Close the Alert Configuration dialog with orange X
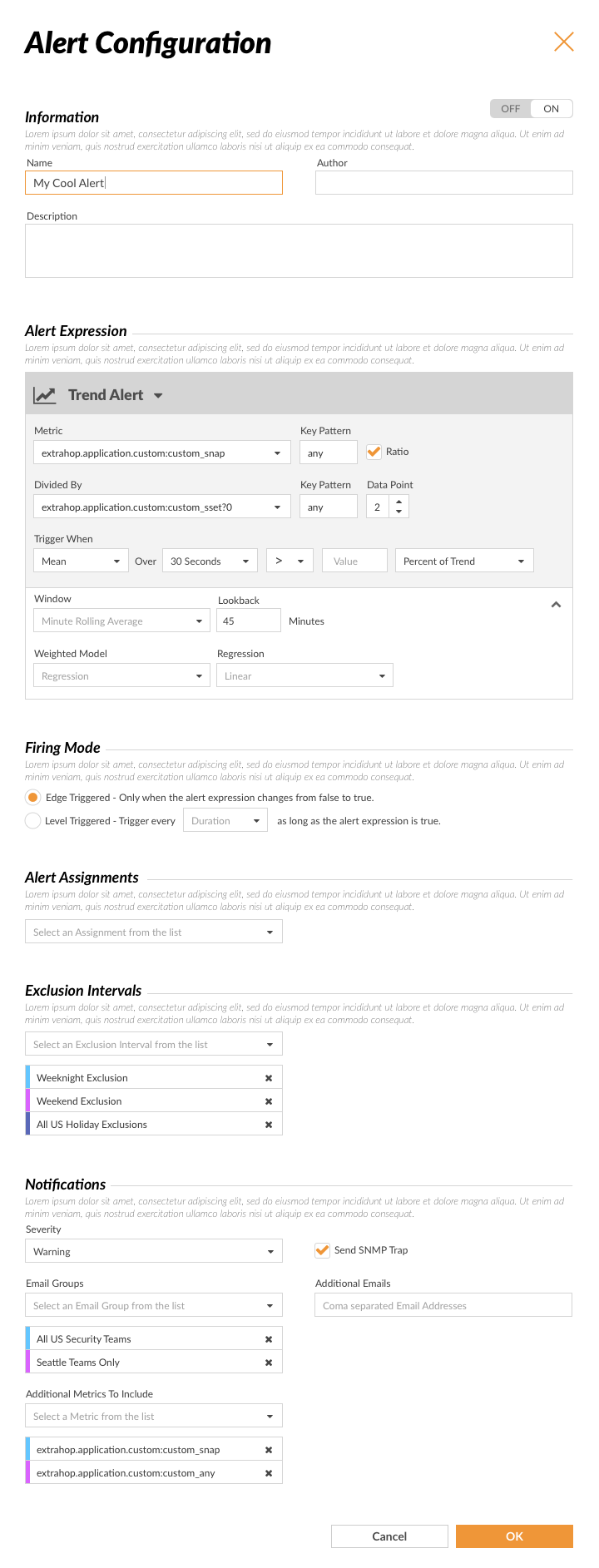Viewport: 599px width, 1568px height. point(564,42)
